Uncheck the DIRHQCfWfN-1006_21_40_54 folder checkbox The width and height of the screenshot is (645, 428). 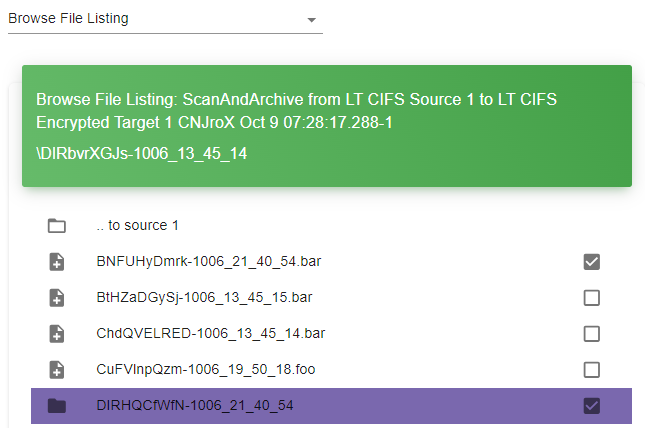click(592, 406)
